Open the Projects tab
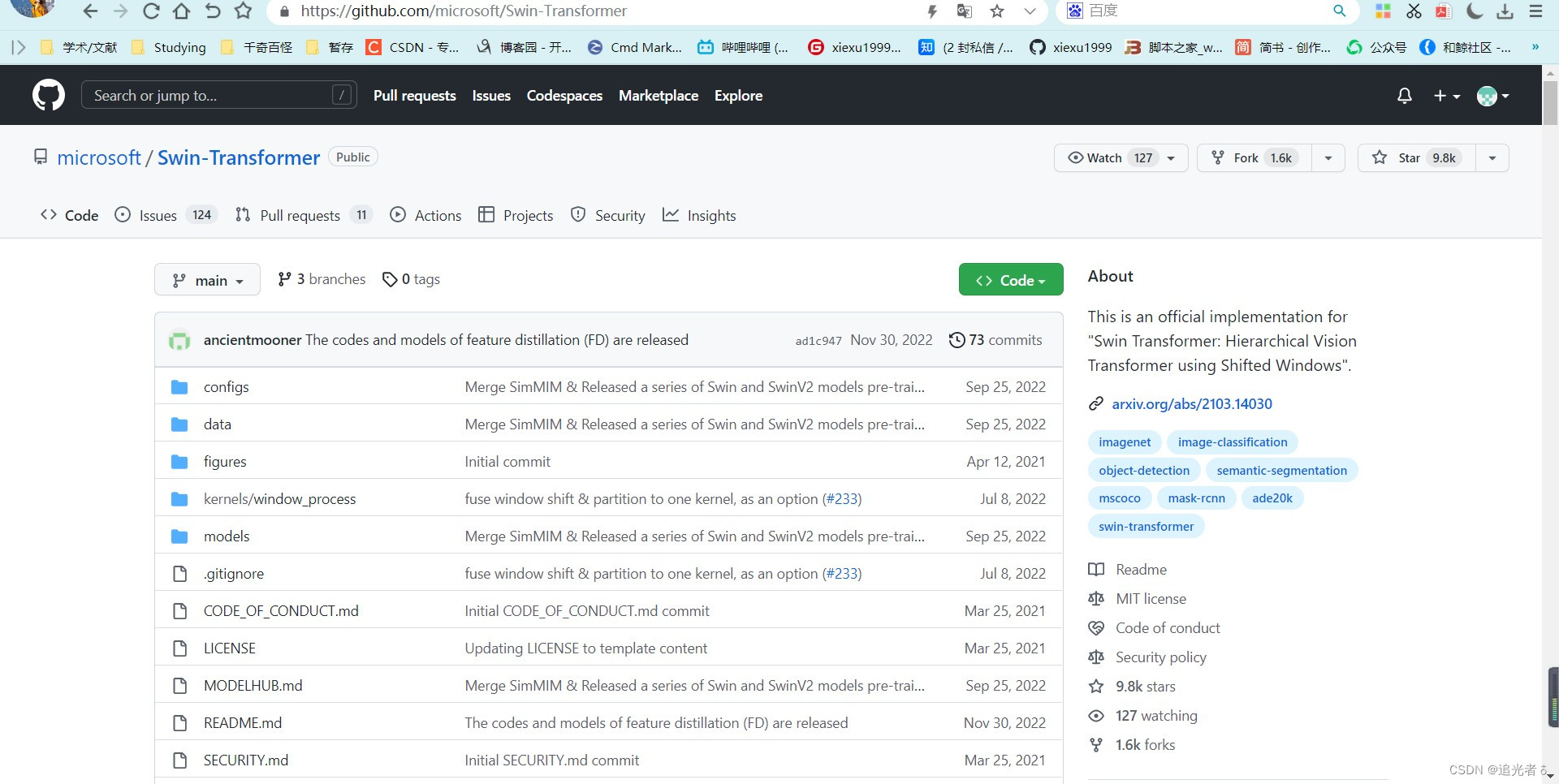The width and height of the screenshot is (1559, 784). (x=516, y=215)
